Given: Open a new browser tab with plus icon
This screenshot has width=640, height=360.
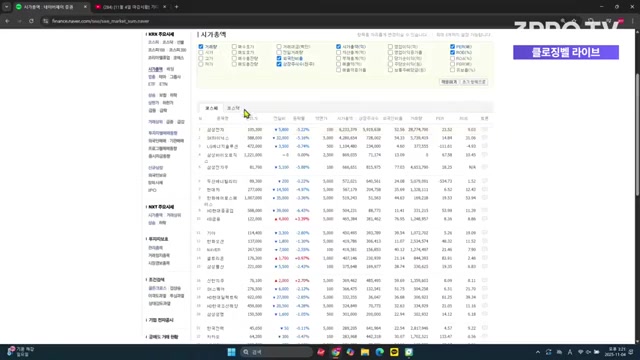Looking at the screenshot, I should coord(176,7).
